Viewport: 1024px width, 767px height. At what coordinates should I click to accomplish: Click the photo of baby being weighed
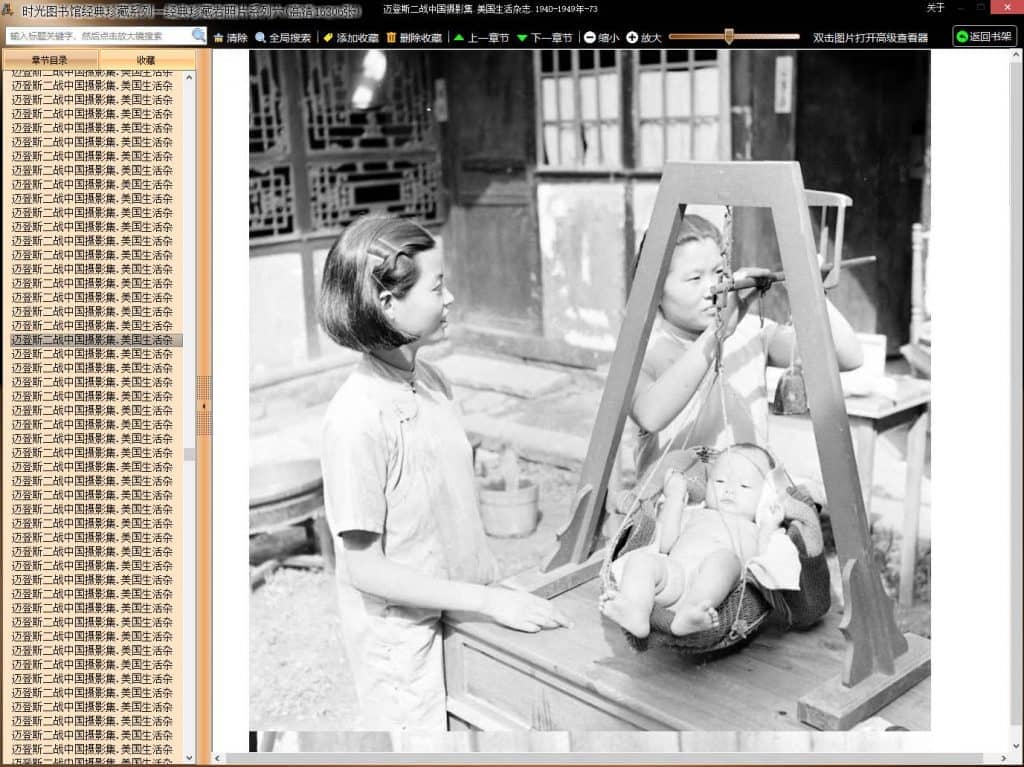pos(589,390)
